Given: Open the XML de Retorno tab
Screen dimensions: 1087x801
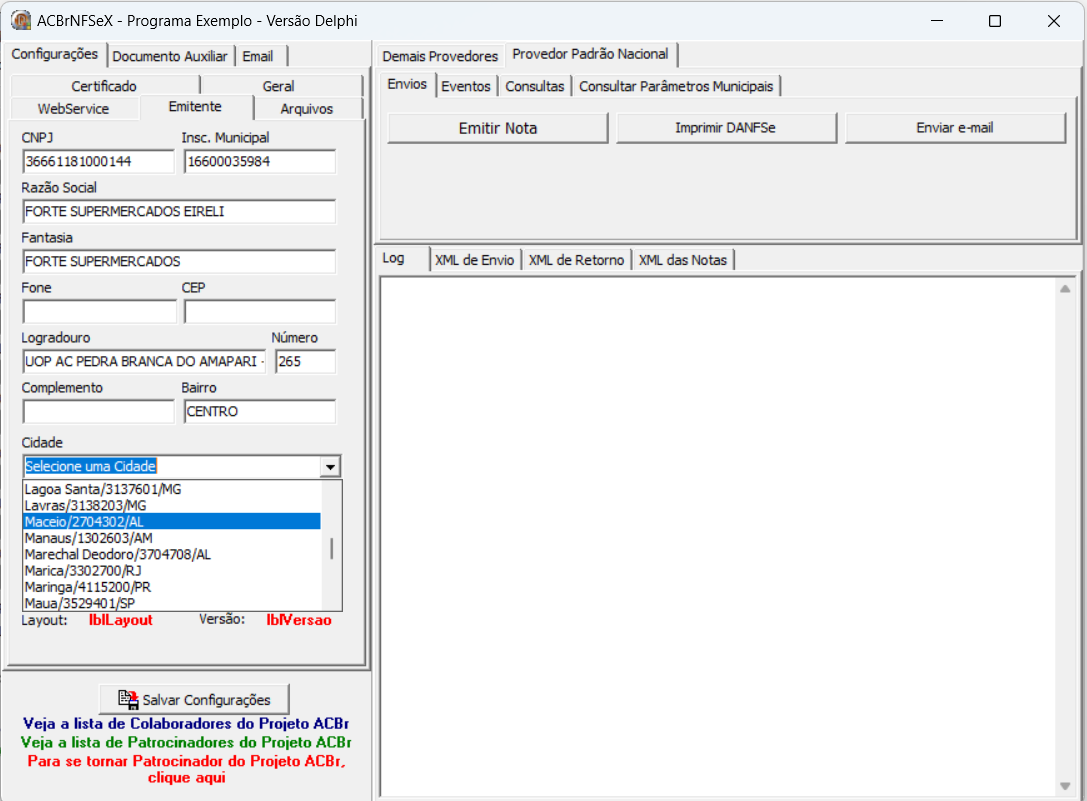Looking at the screenshot, I should pos(576,260).
